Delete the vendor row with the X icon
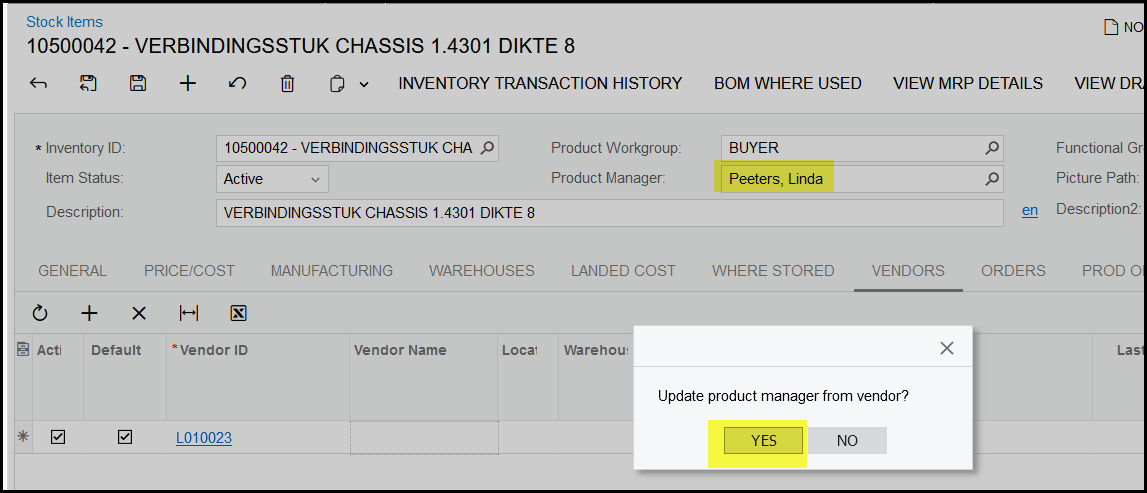Screen dimensions: 1147x493 pyautogui.click(x=139, y=313)
